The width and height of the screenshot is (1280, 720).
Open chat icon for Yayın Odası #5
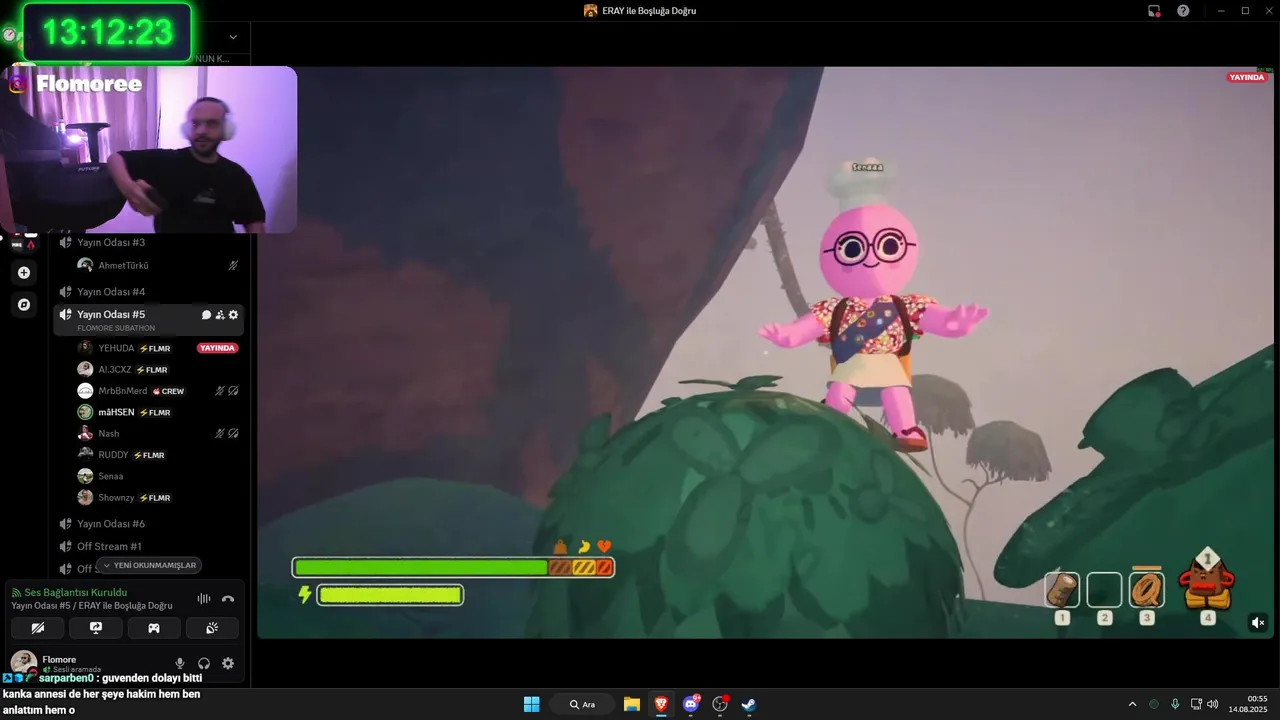click(206, 315)
